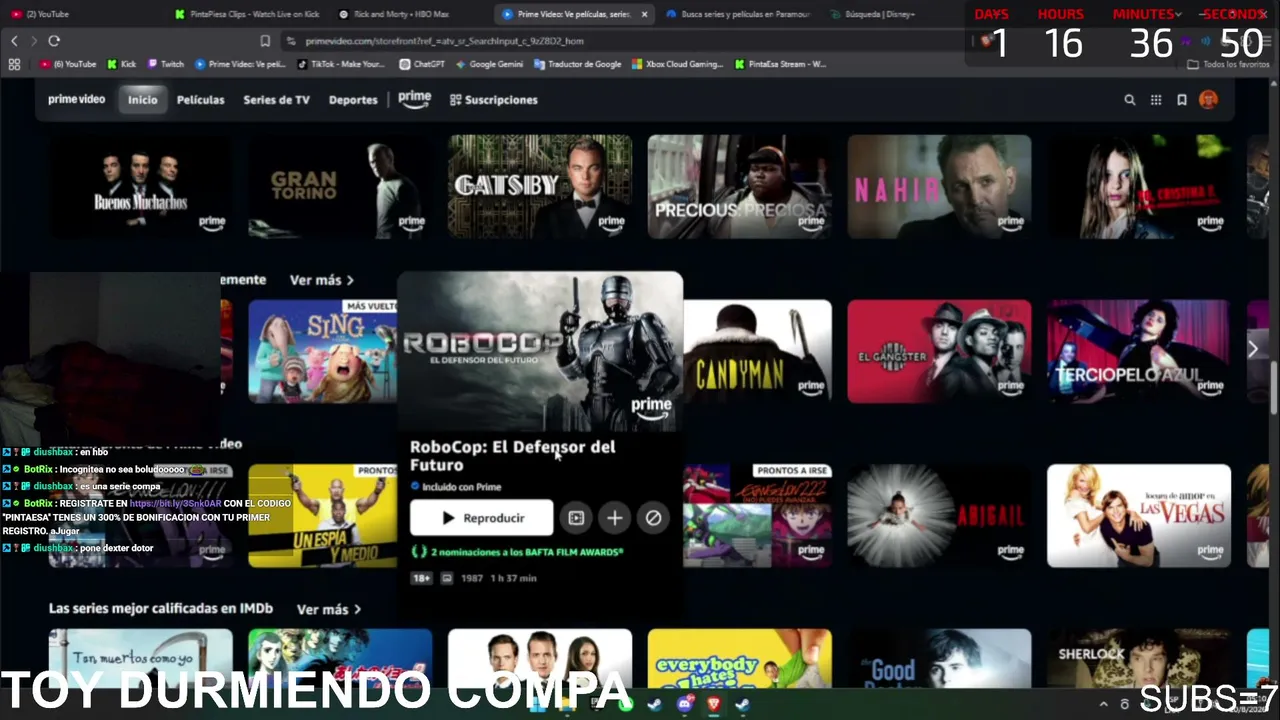Viewport: 1280px width, 720px height.
Task: Open the Gatsby movie card
Action: click(x=540, y=187)
